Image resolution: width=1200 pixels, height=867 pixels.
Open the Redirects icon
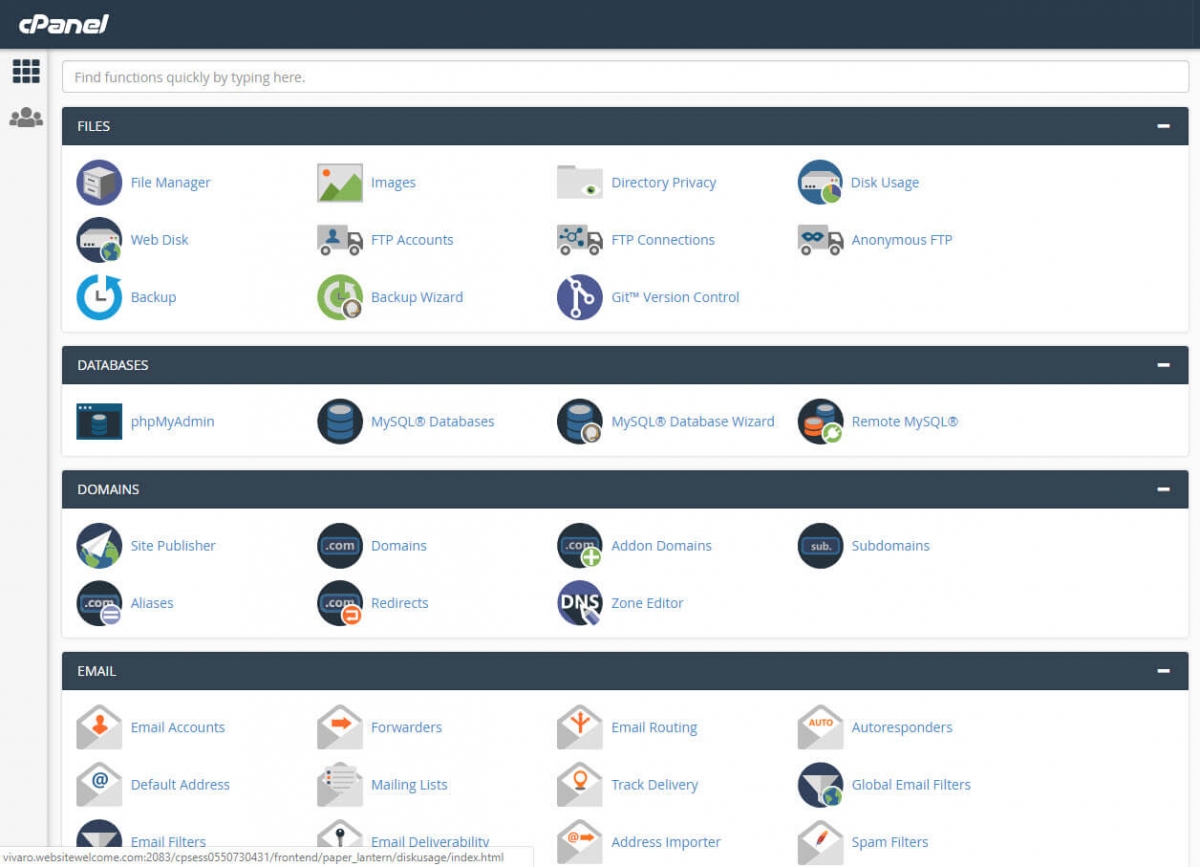coord(340,603)
